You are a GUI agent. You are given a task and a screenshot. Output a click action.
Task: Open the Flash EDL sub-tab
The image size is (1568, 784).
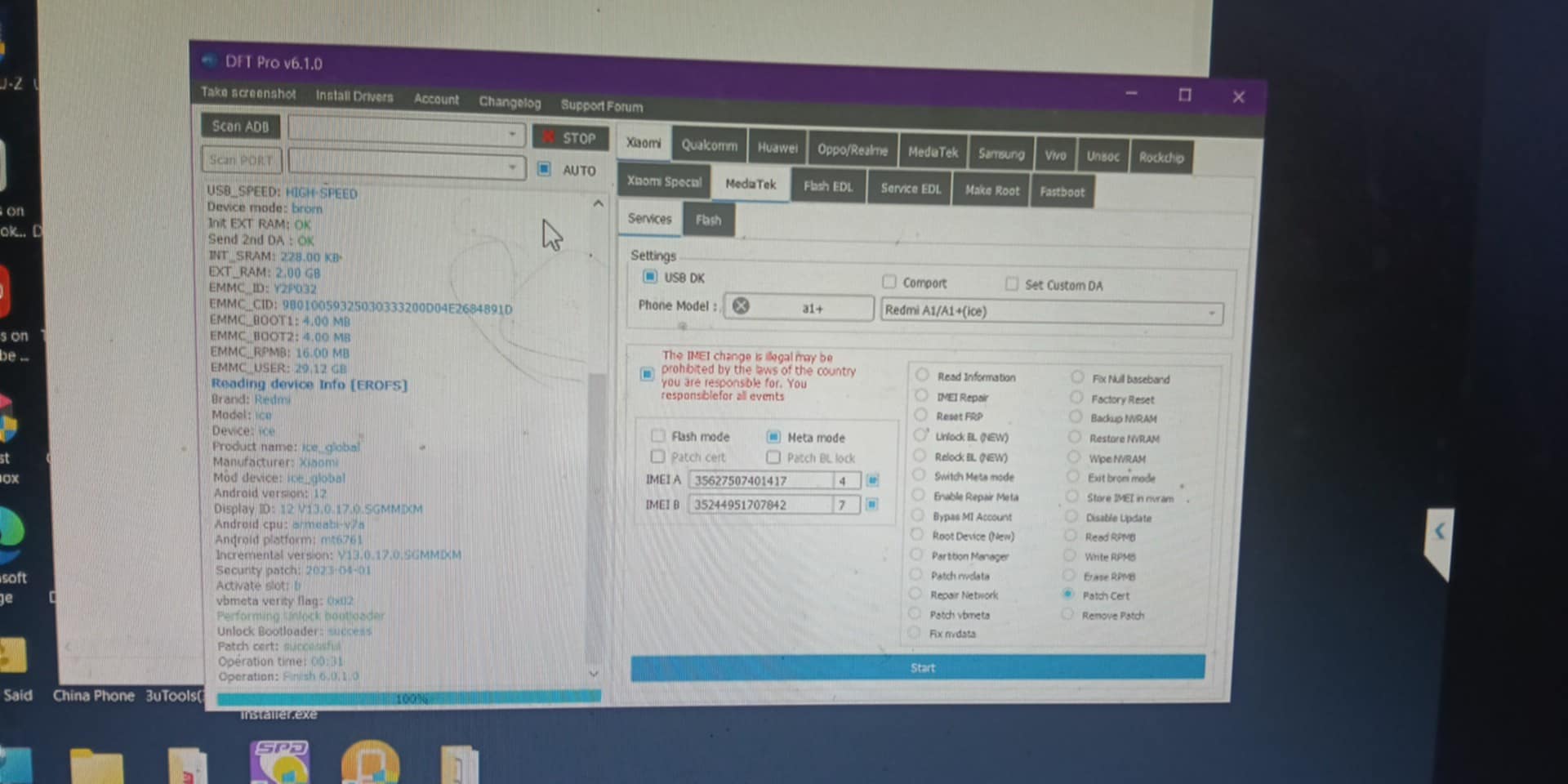(828, 186)
